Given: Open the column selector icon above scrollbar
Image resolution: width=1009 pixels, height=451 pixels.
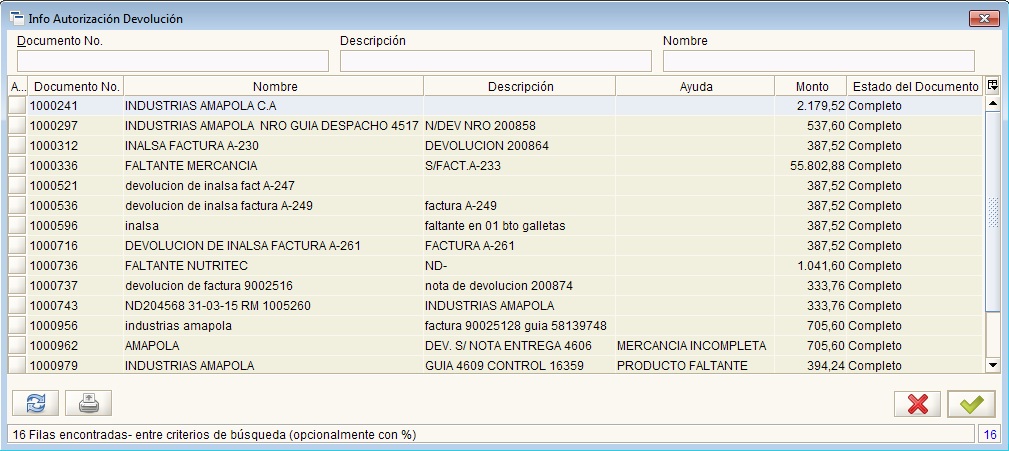Looking at the screenshot, I should coord(992,86).
